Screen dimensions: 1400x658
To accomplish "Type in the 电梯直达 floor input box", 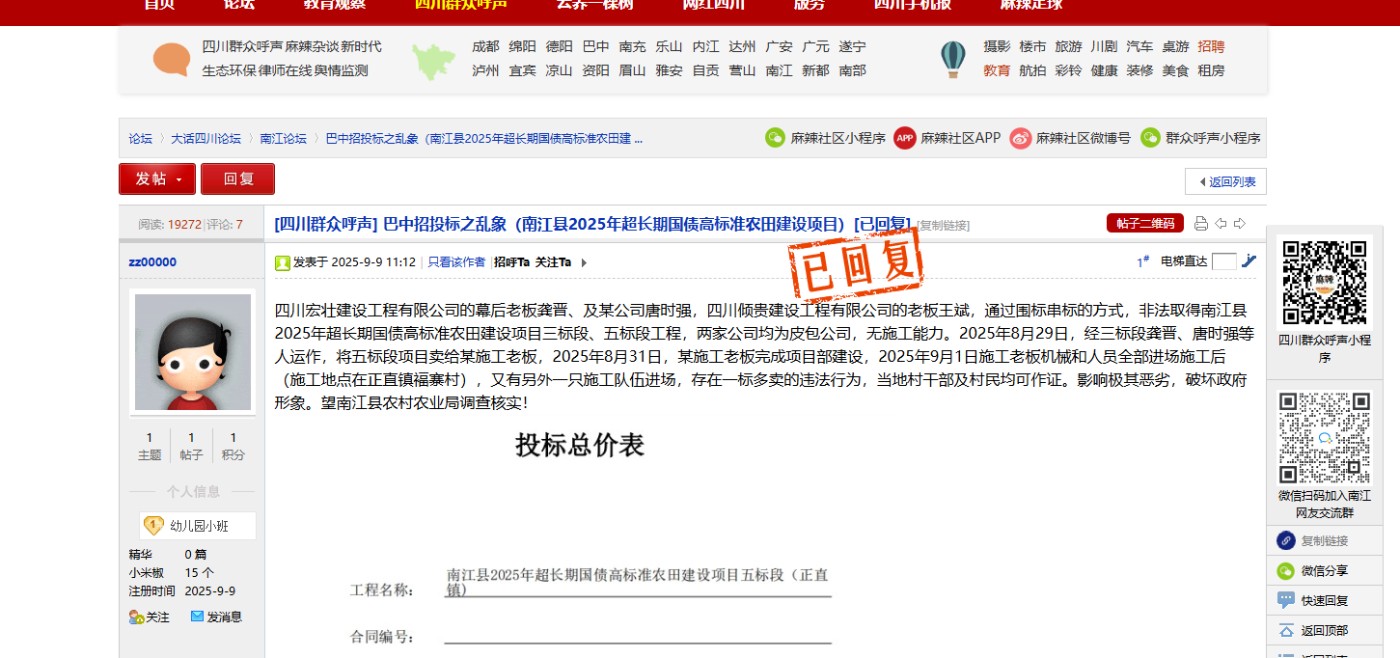I will (x=1224, y=262).
